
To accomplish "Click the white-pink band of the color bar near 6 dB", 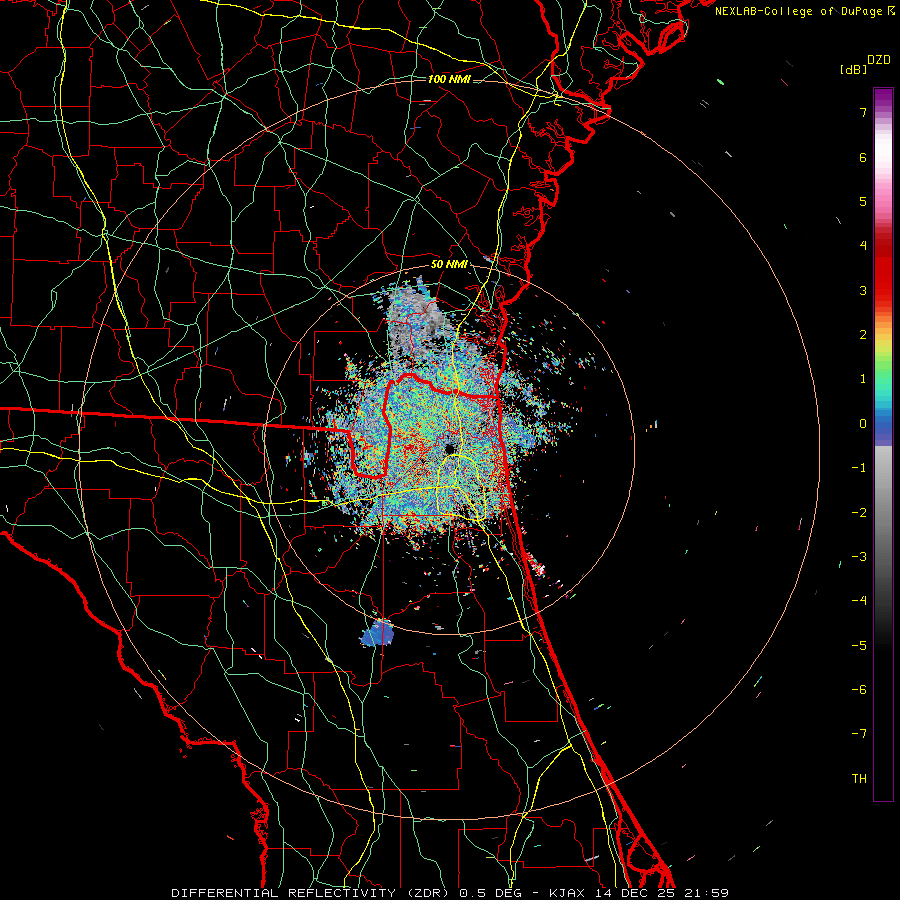I will click(883, 156).
